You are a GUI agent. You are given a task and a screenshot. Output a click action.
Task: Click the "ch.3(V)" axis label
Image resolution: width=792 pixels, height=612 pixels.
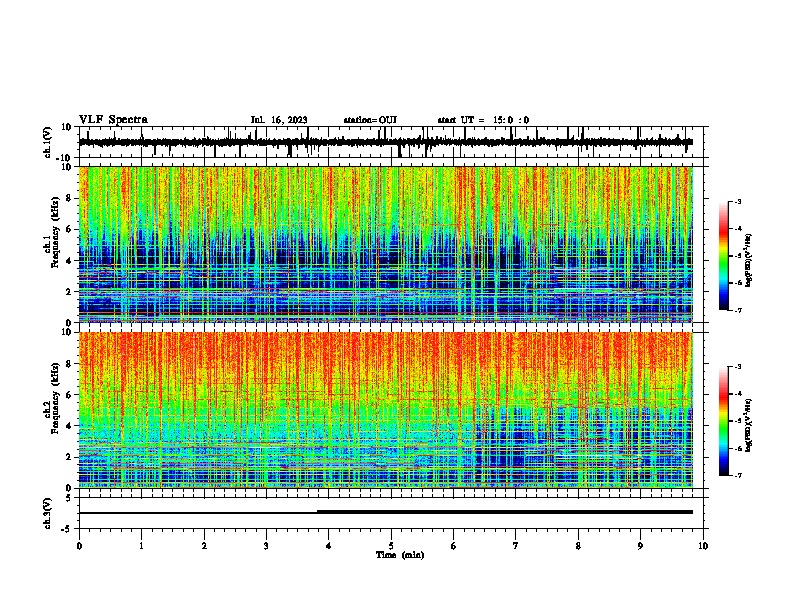click(x=48, y=513)
